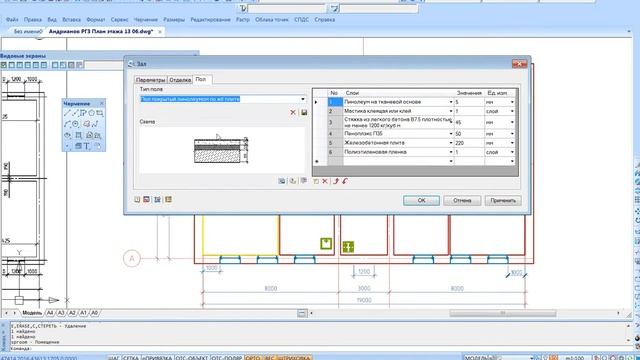
Task: Click the fourth (orange) icon at dialog bottom-left
Action: (x=168, y=199)
